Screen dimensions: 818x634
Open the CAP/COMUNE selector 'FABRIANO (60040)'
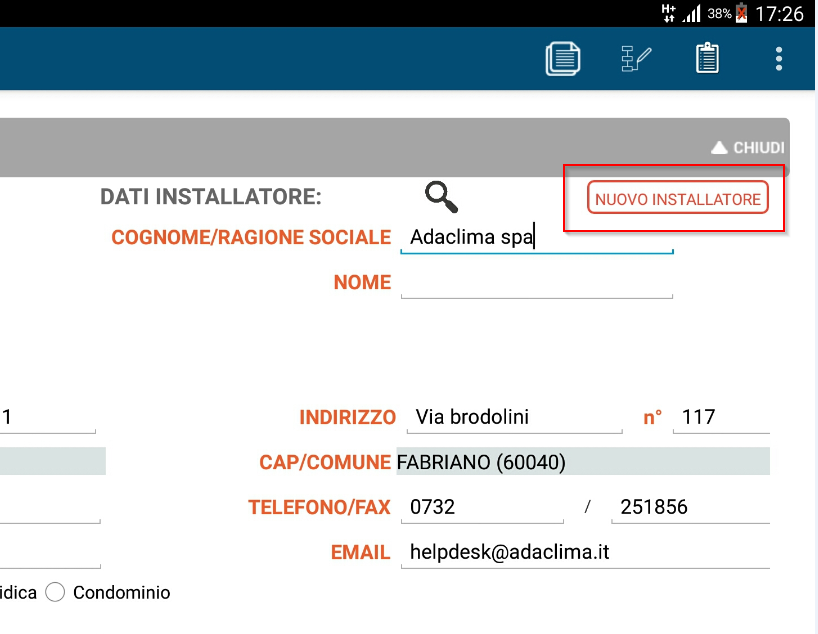pyautogui.click(x=583, y=461)
